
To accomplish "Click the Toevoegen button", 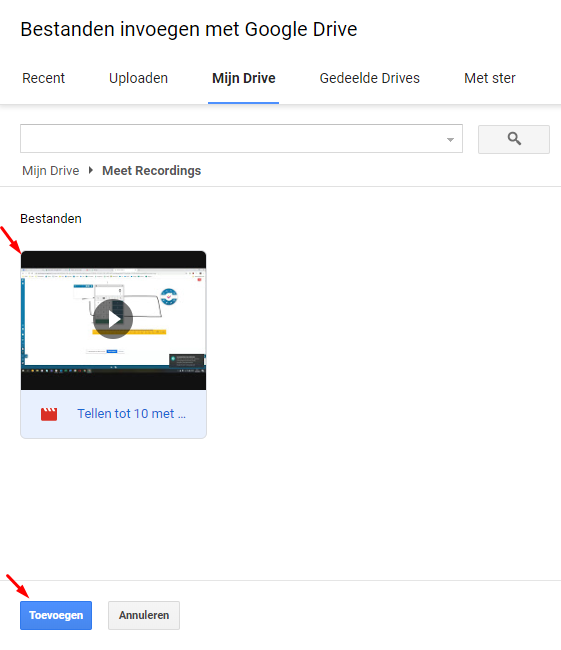I will [x=56, y=615].
